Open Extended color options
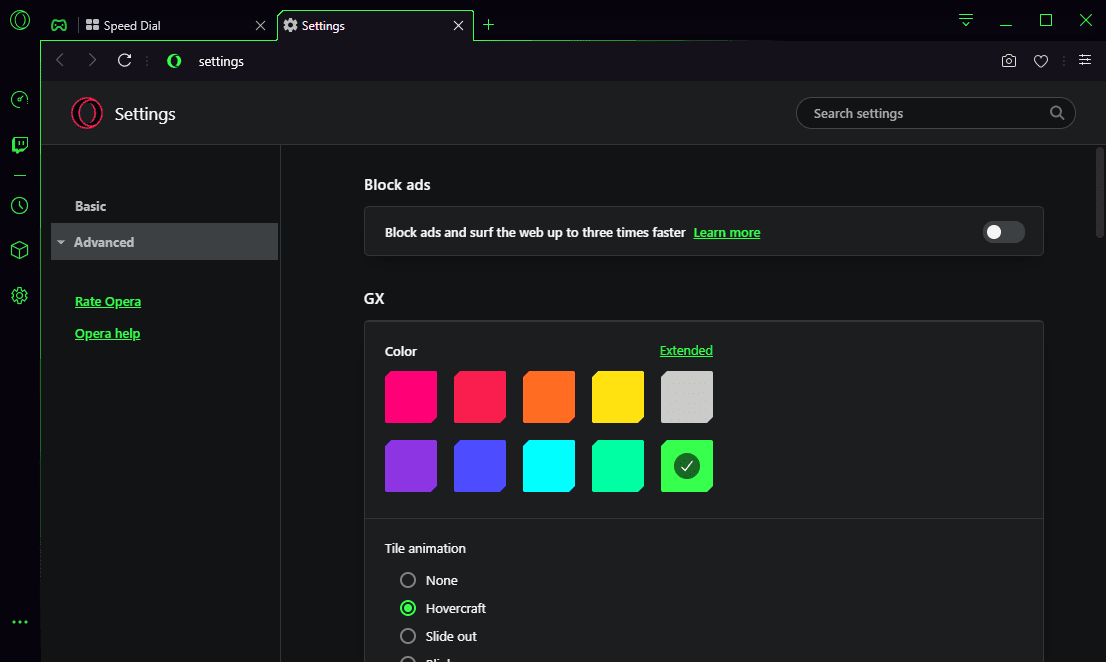 pos(686,350)
